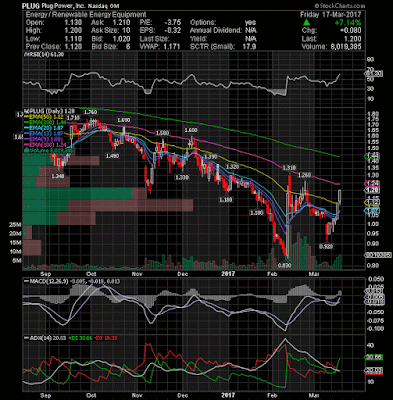Click the Chg value +0.080
This screenshot has width=393, height=400.
click(350, 31)
